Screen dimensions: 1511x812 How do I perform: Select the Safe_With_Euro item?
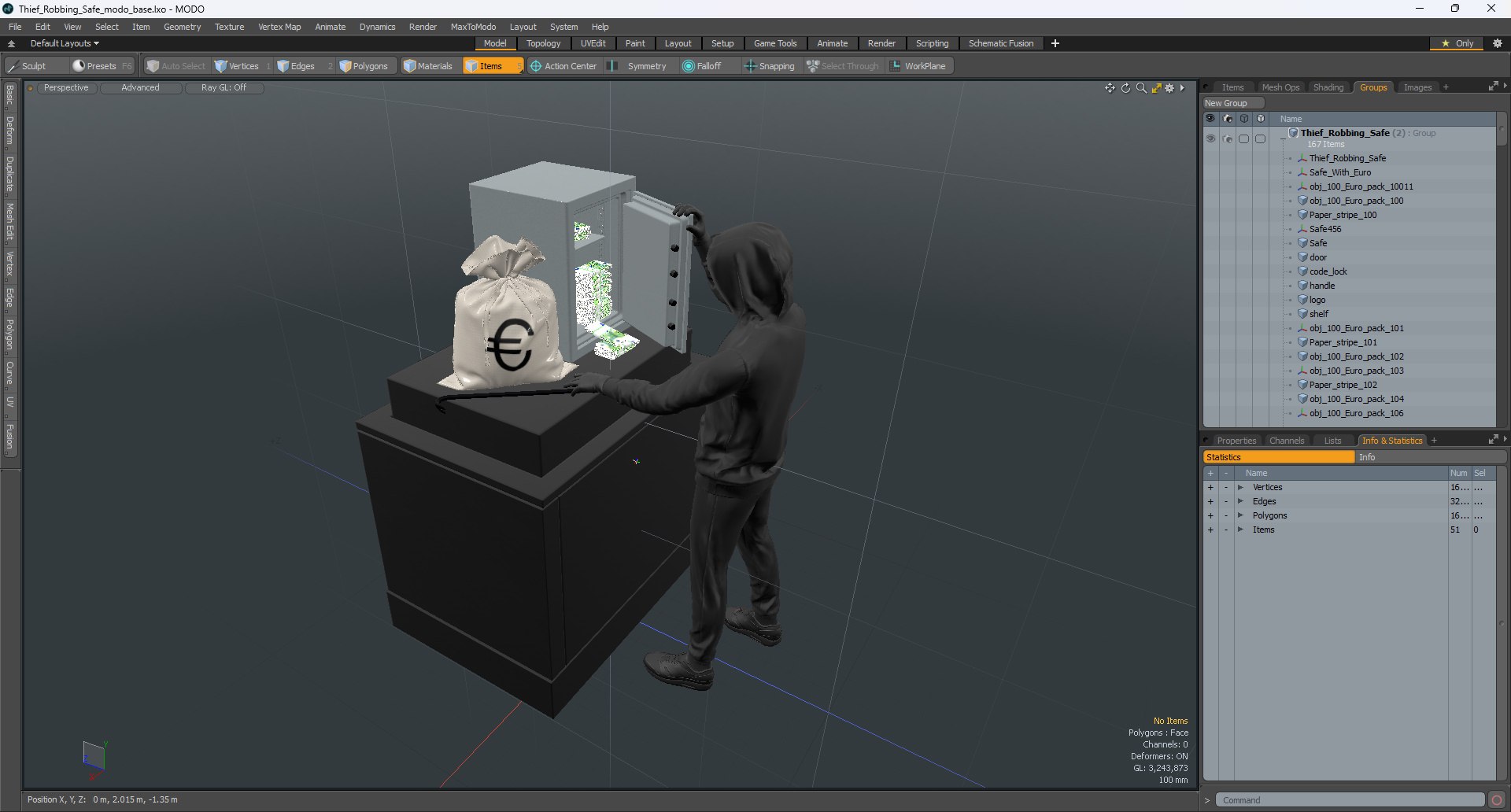coord(1340,172)
